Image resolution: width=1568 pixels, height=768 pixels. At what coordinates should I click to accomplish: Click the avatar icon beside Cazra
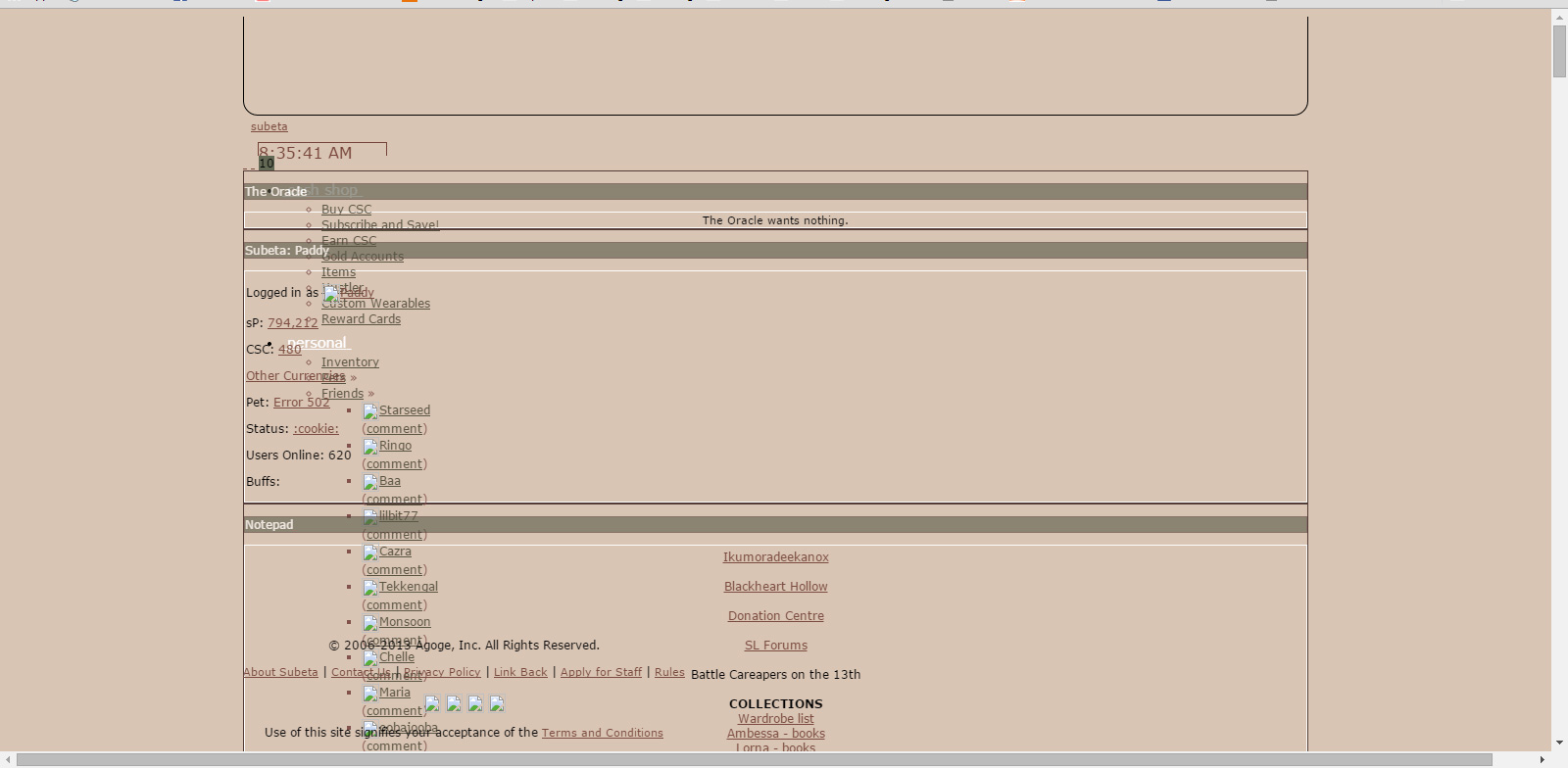click(370, 552)
